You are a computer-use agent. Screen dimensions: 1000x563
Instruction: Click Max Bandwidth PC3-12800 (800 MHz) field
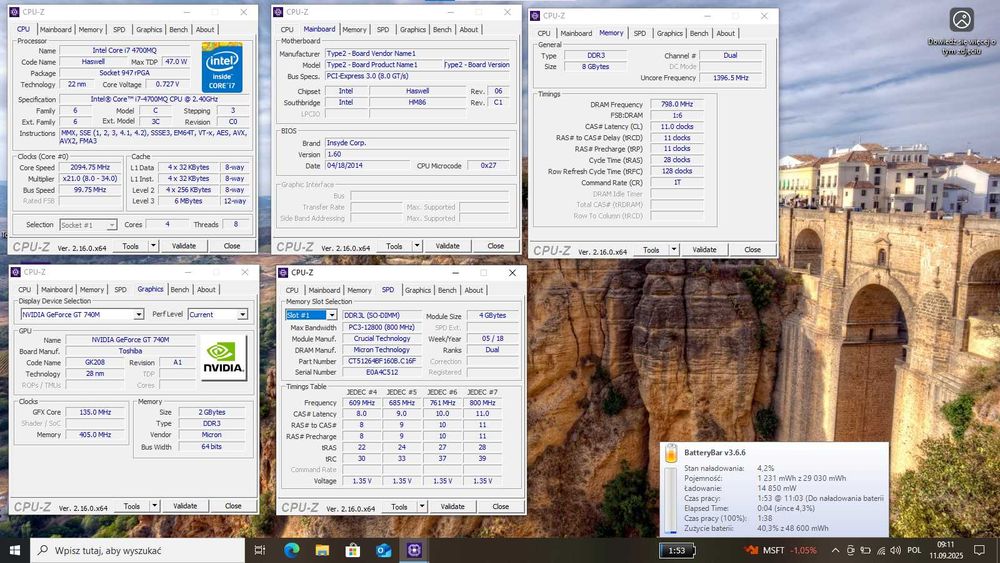coord(382,327)
